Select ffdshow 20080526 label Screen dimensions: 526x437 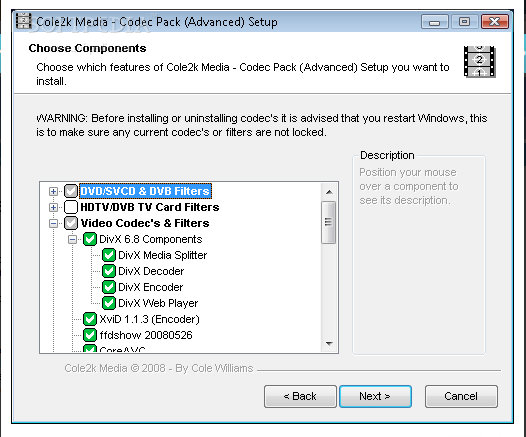[146, 335]
